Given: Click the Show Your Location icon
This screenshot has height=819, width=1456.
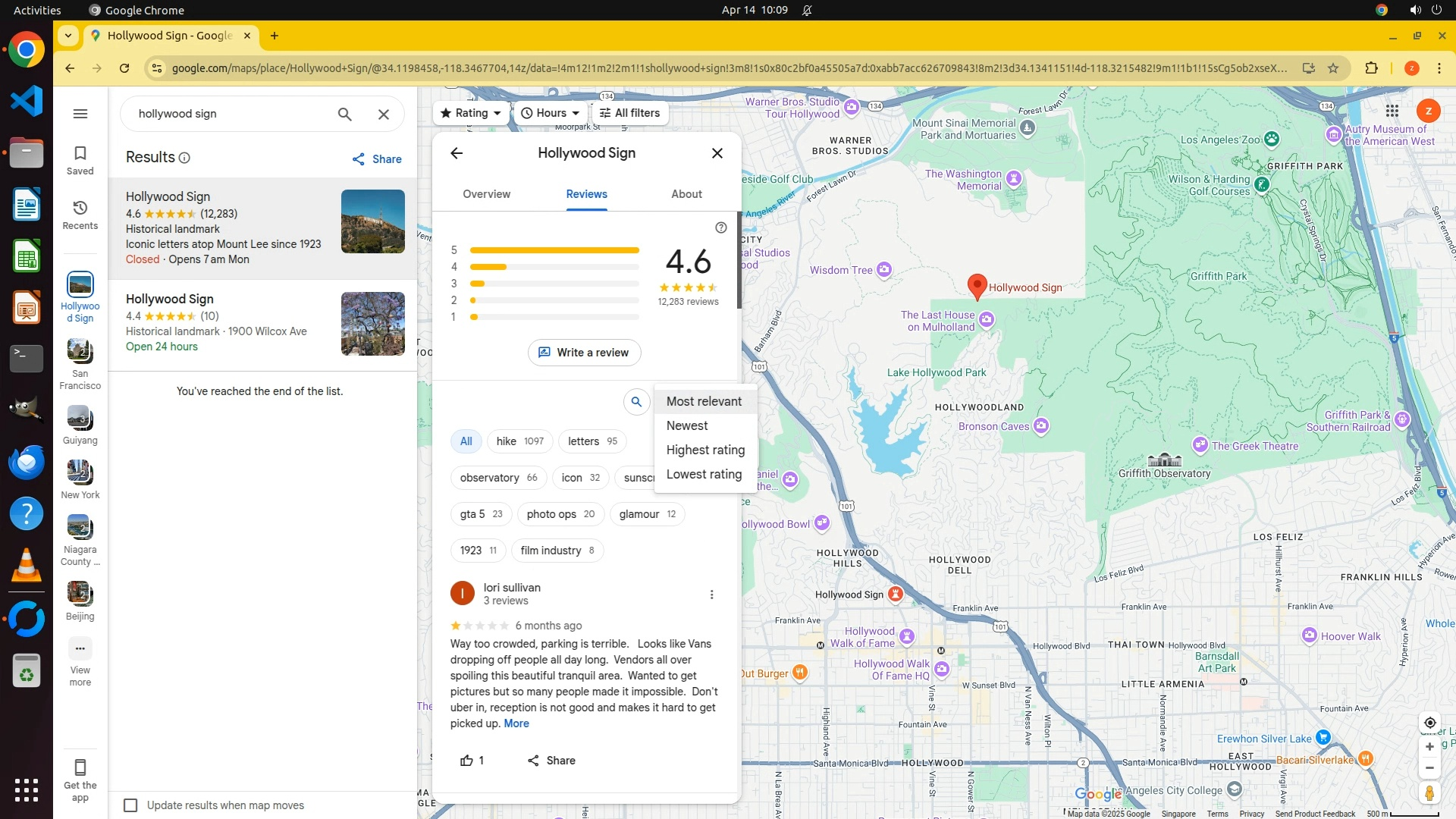Looking at the screenshot, I should (x=1429, y=723).
